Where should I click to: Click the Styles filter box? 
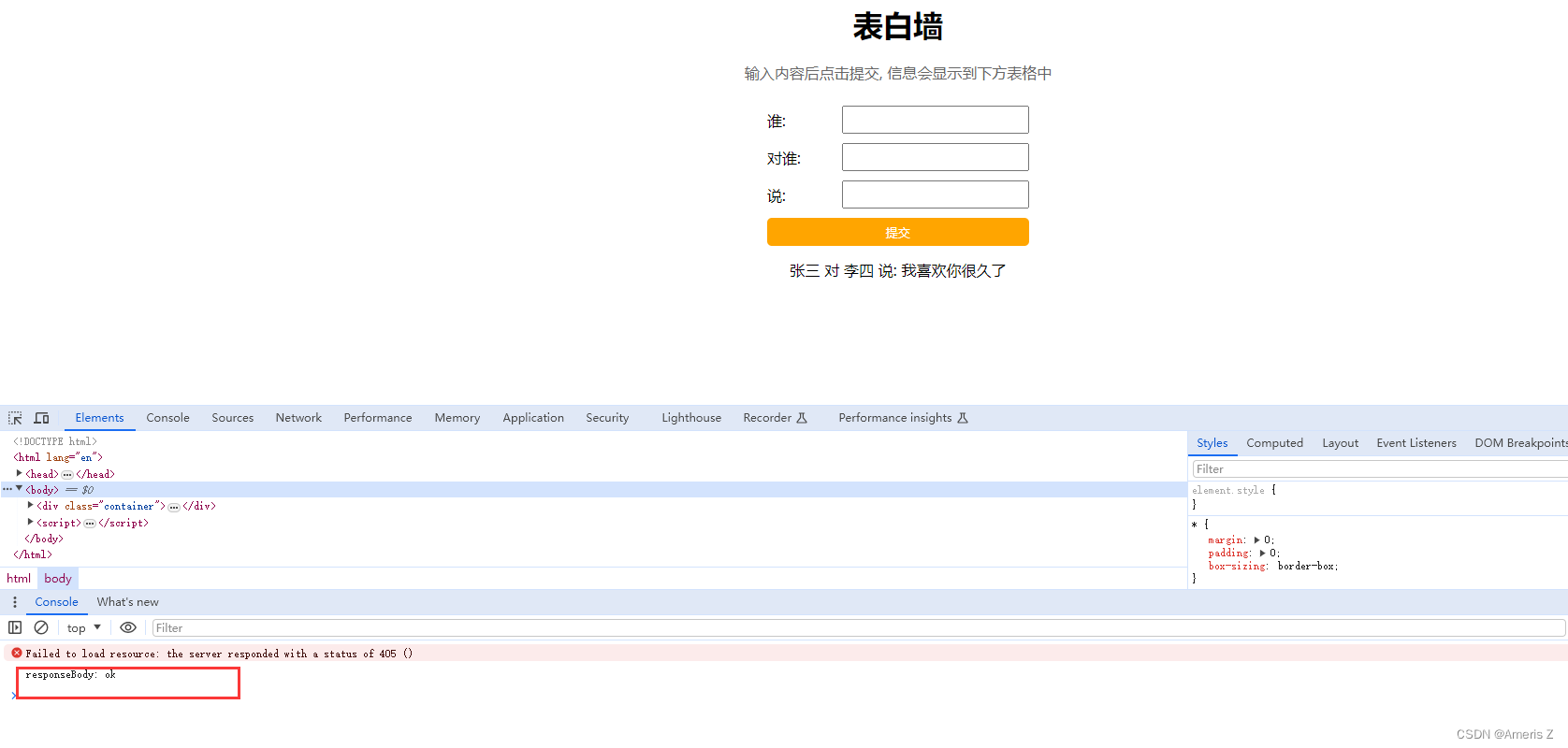pos(1379,469)
